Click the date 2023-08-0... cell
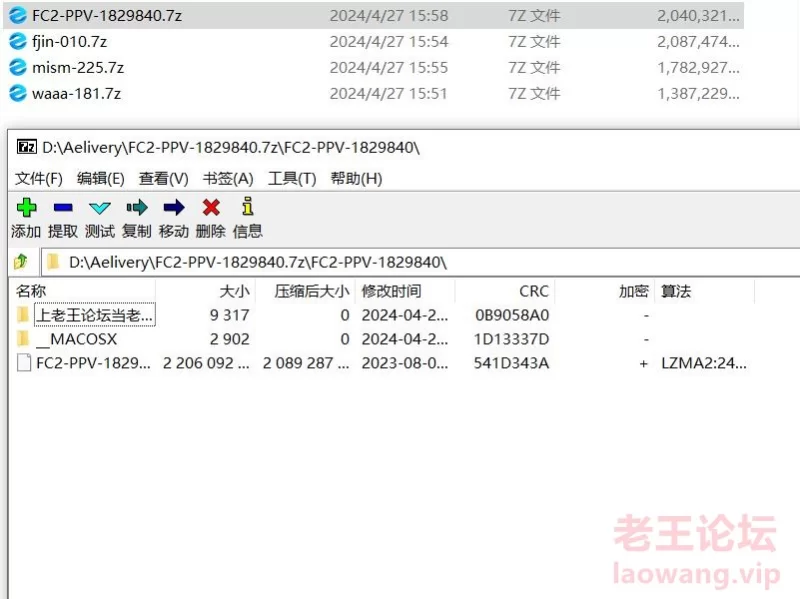This screenshot has width=800, height=599. 405,363
